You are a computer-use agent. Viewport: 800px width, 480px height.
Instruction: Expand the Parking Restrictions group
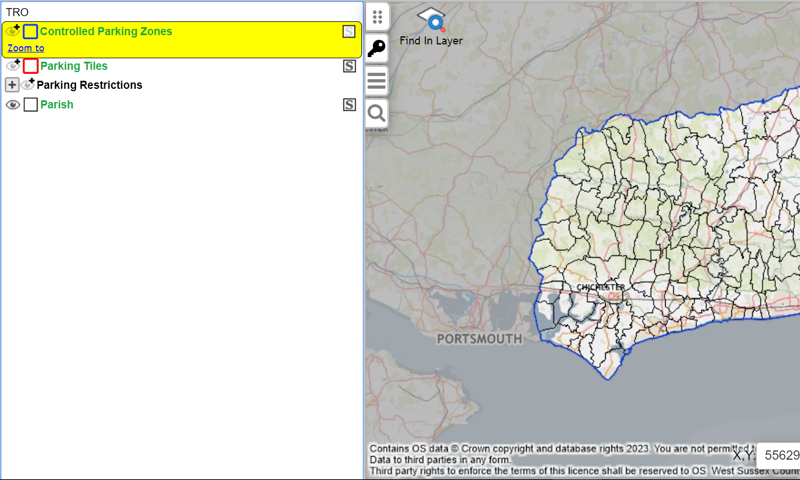pos(12,85)
